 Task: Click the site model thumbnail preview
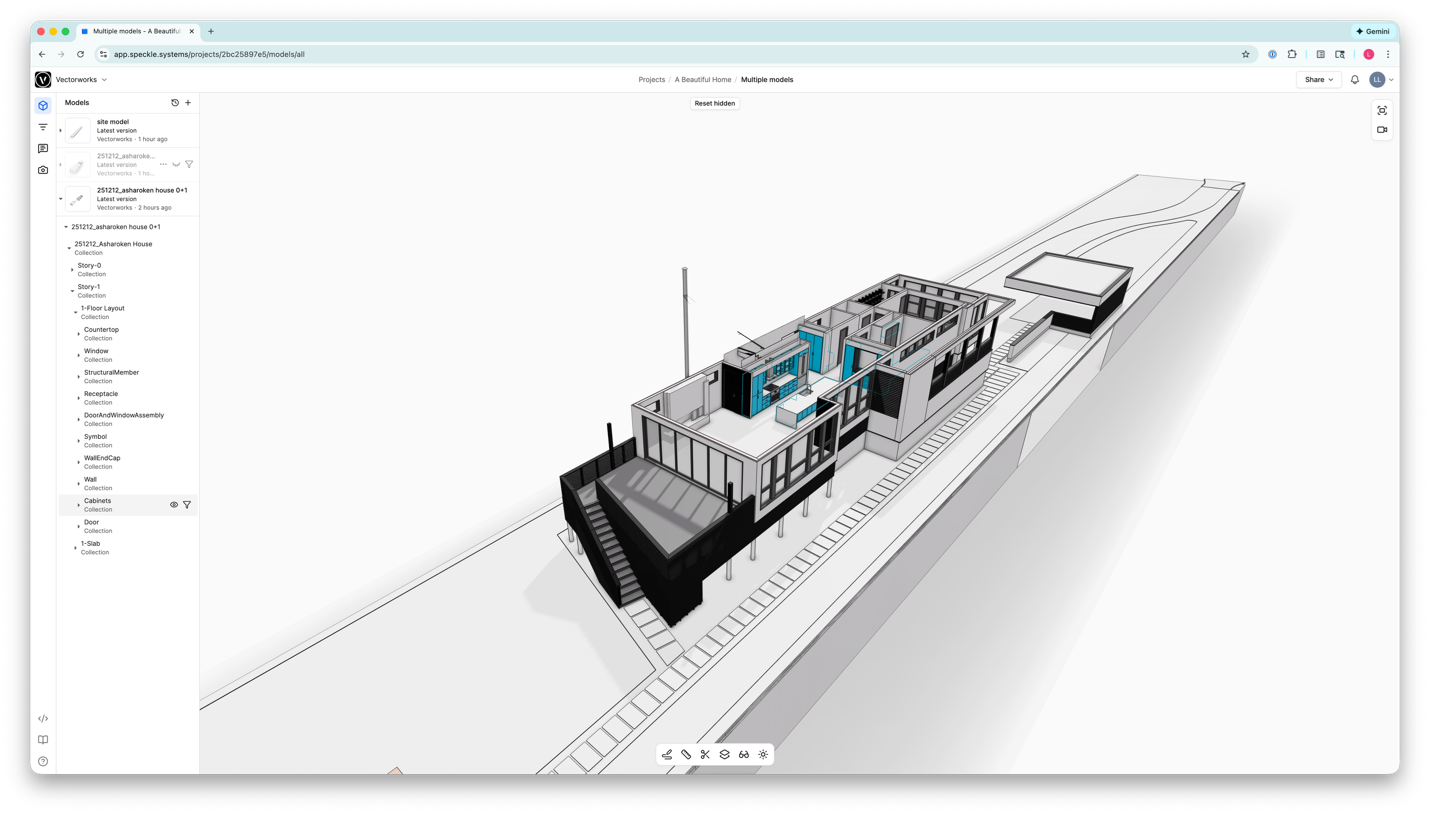tap(77, 129)
